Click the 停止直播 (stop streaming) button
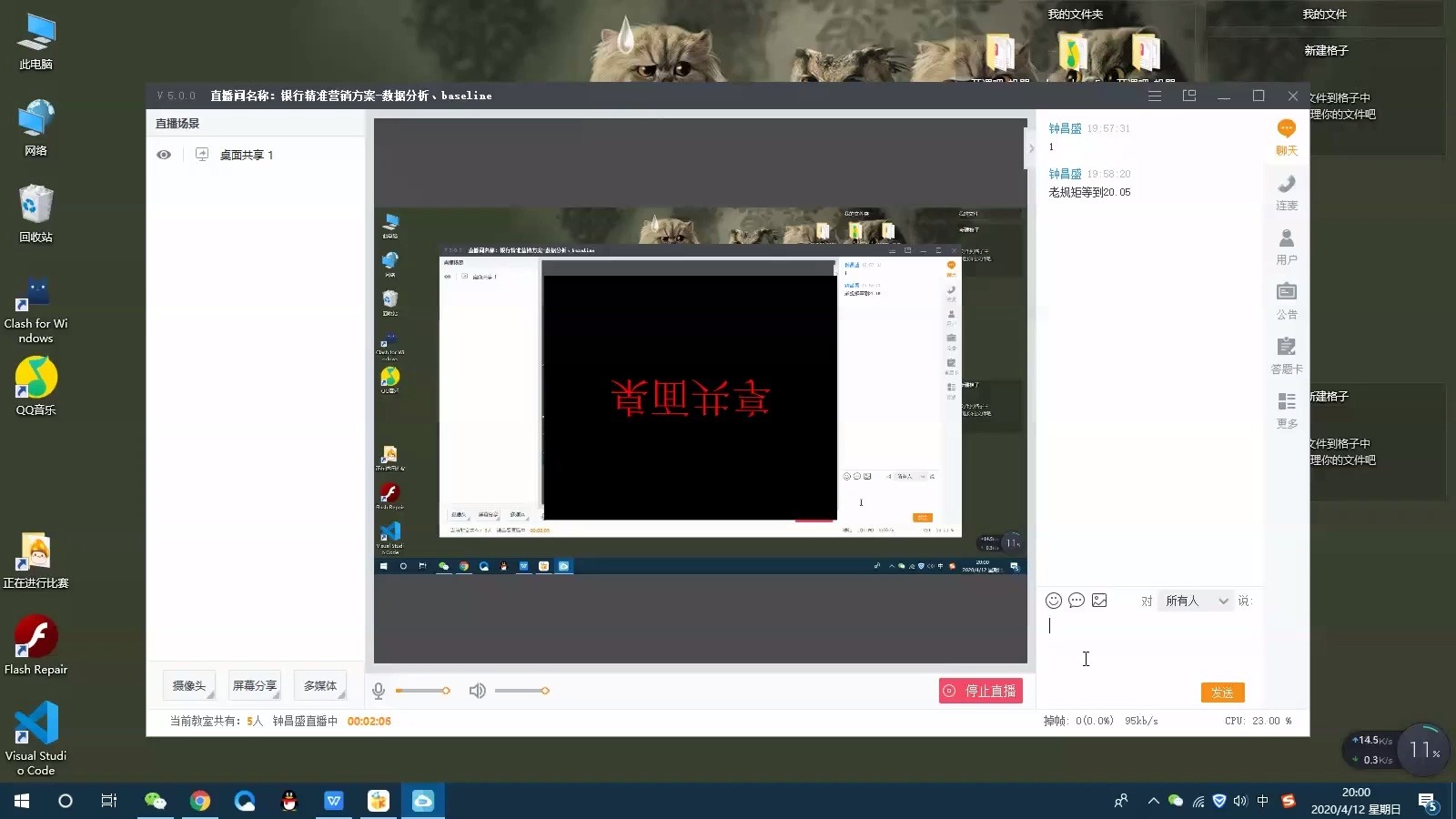 tap(981, 691)
